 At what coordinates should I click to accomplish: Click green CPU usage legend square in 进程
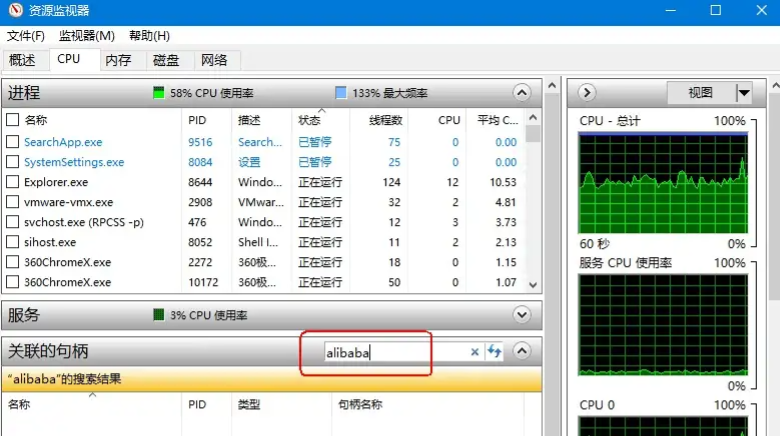(158, 93)
